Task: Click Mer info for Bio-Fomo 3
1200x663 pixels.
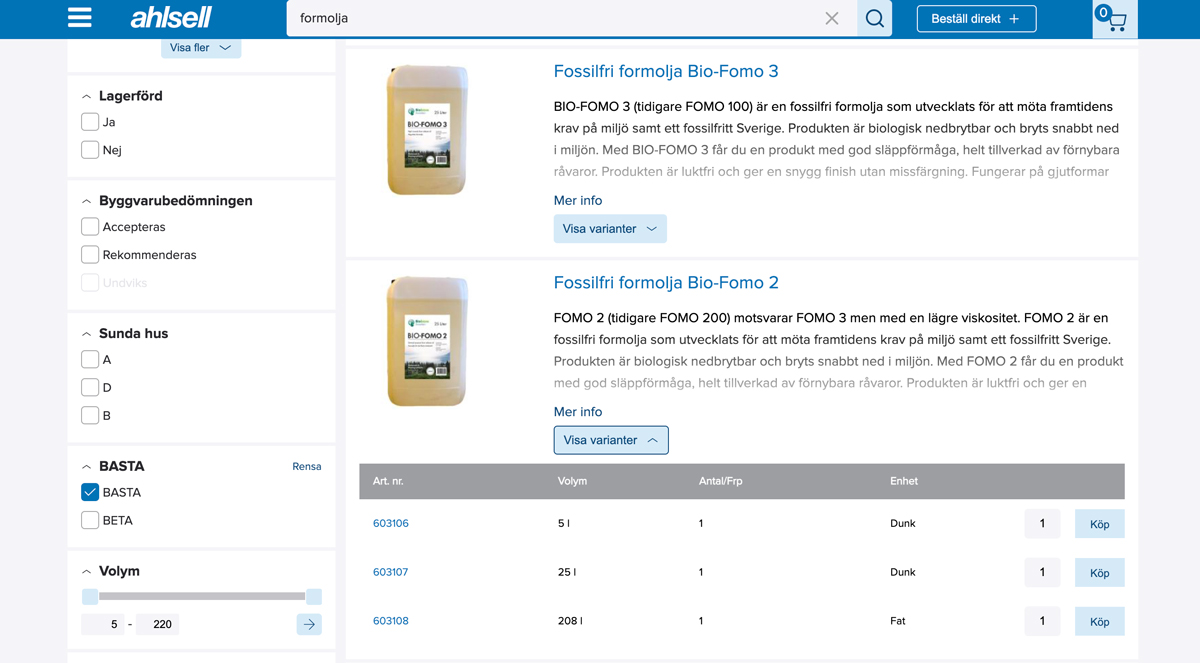Action: [x=578, y=200]
